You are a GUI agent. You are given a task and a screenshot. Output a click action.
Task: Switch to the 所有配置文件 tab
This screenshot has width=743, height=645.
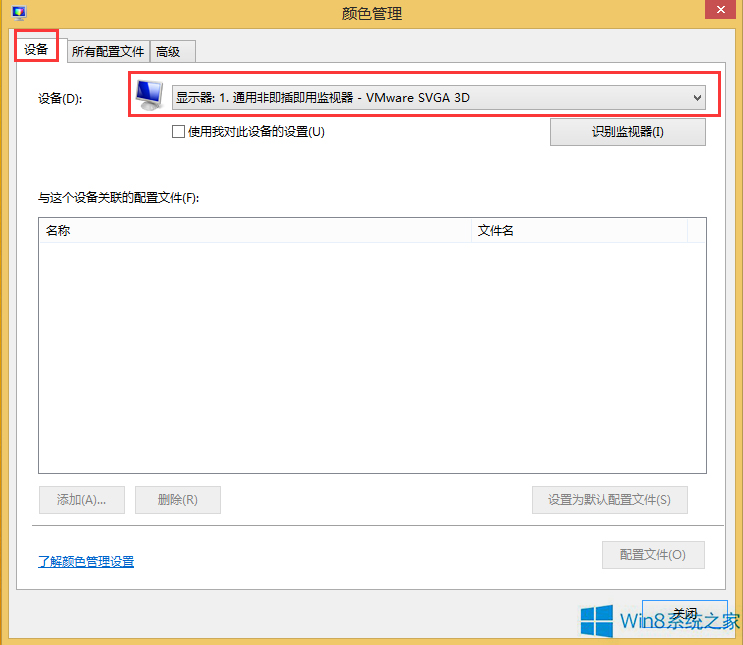(108, 51)
